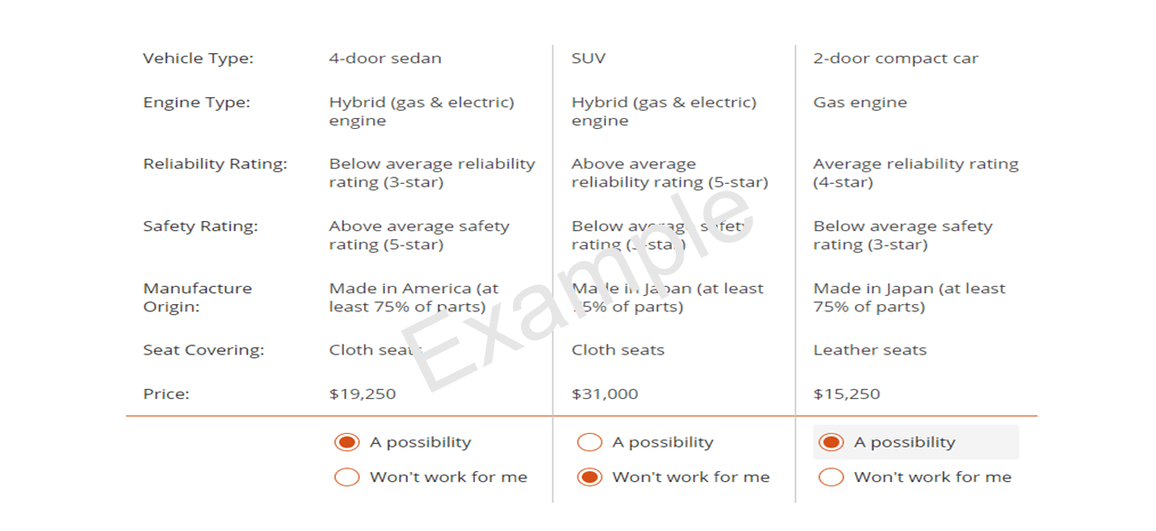Click the "Reliability Rating:" row label
The height and width of the screenshot is (531, 1156).
[x=215, y=164]
